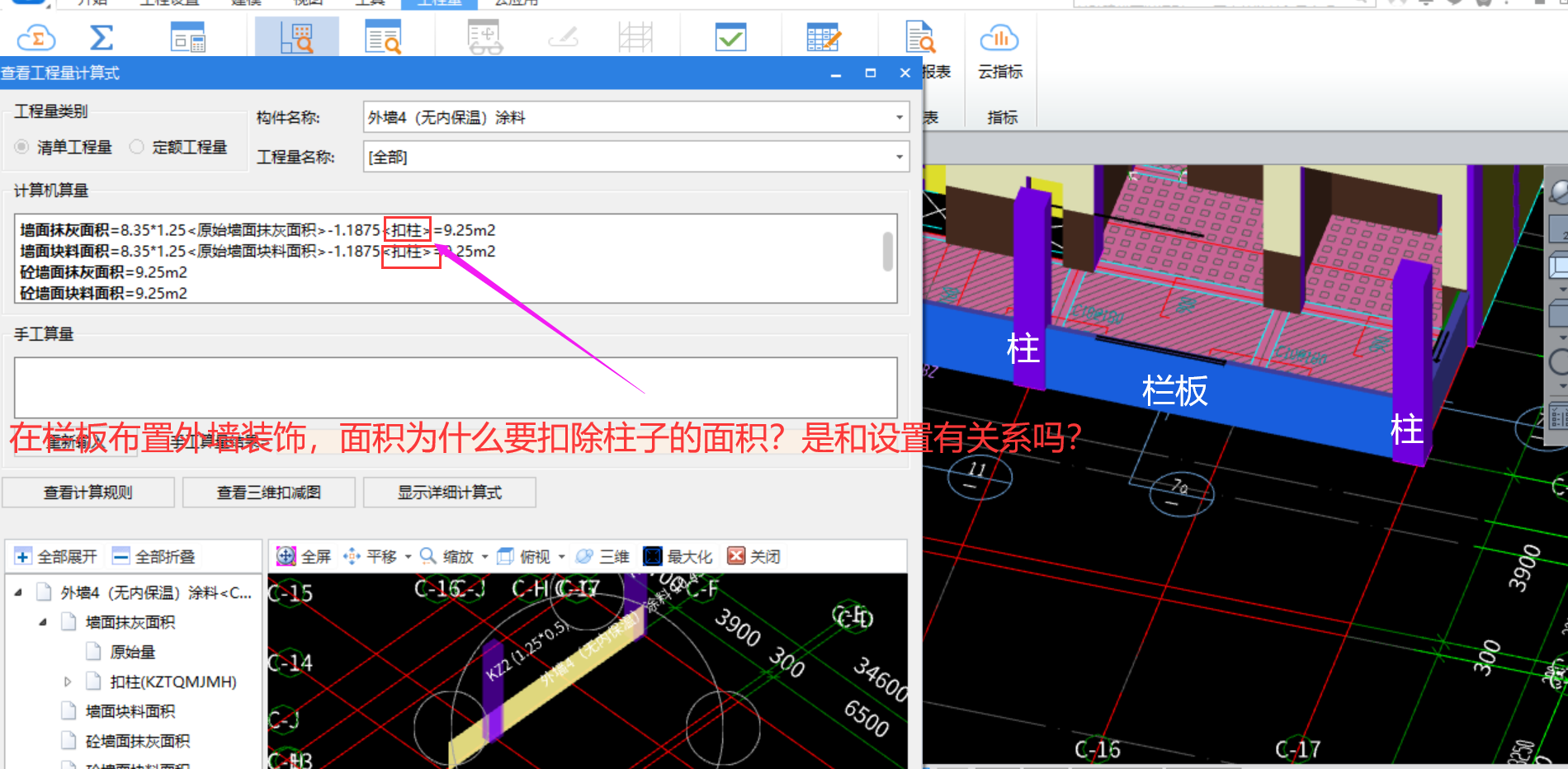
Task: Click the highlighted view quantity formula icon
Action: click(297, 38)
